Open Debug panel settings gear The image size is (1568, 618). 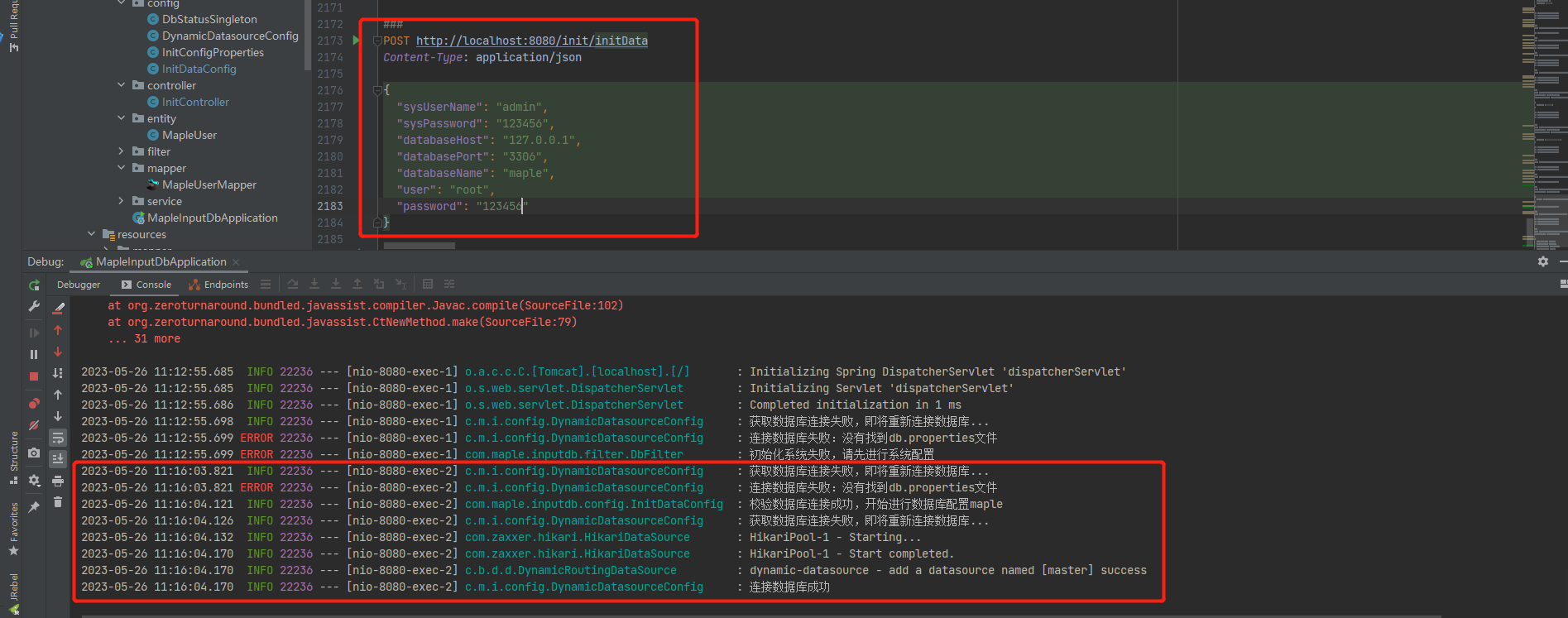pos(1543,261)
